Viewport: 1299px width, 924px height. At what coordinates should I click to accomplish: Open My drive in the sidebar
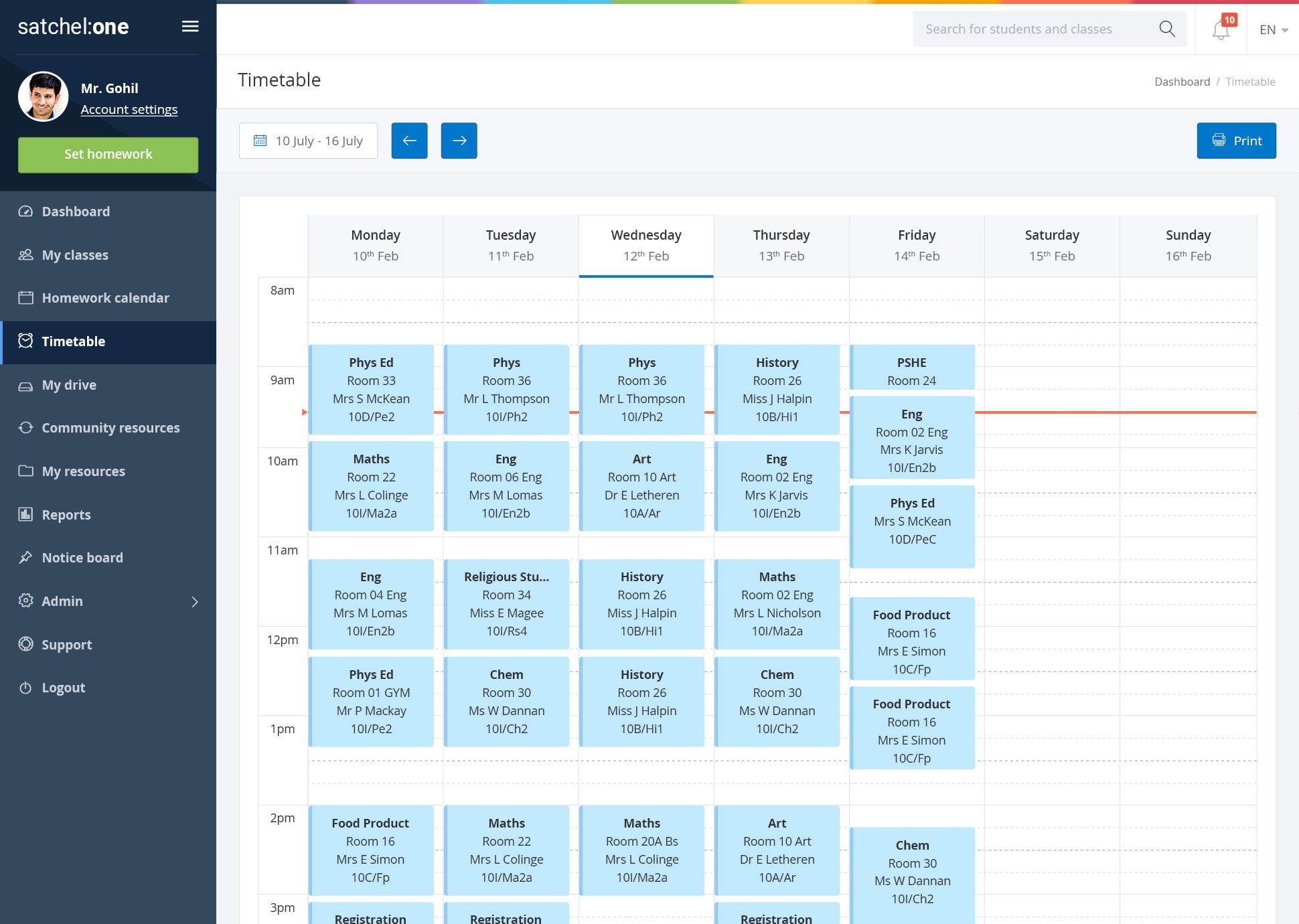(x=108, y=385)
